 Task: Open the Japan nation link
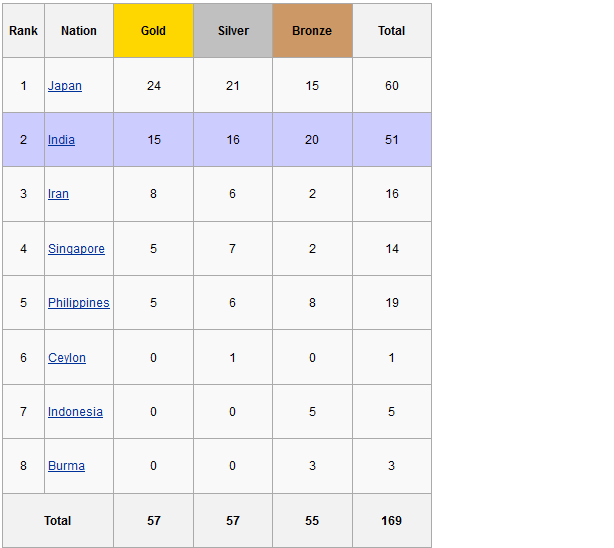coord(65,86)
